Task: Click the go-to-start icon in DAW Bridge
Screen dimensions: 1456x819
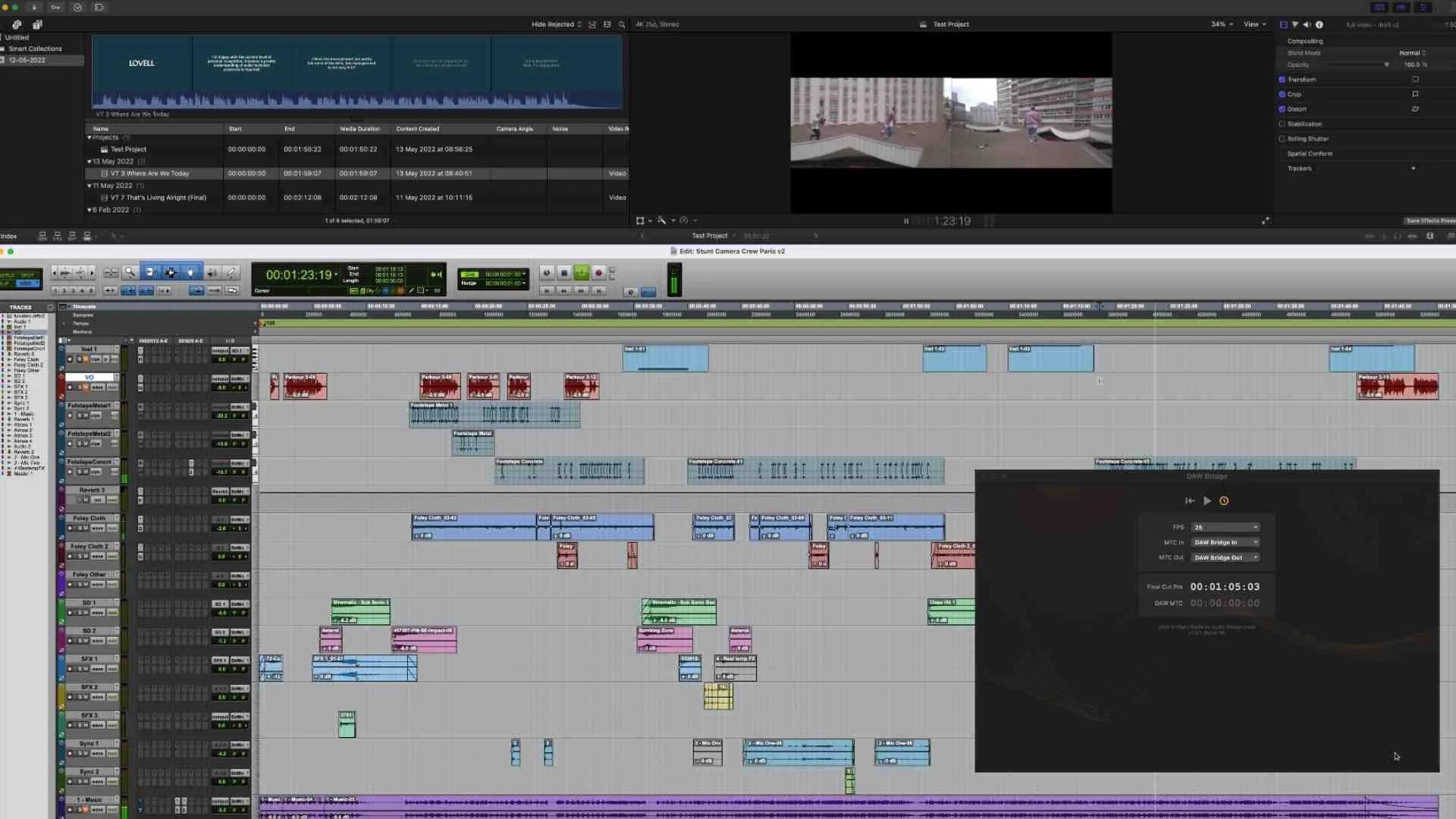Action: (x=1189, y=501)
